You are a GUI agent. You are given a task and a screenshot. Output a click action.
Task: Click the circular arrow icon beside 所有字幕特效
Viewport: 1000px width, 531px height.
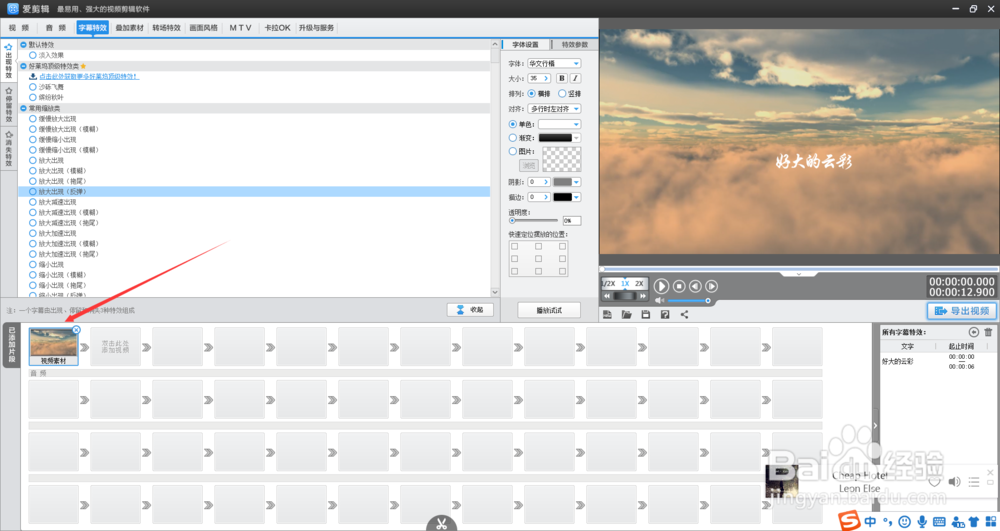(x=973, y=332)
